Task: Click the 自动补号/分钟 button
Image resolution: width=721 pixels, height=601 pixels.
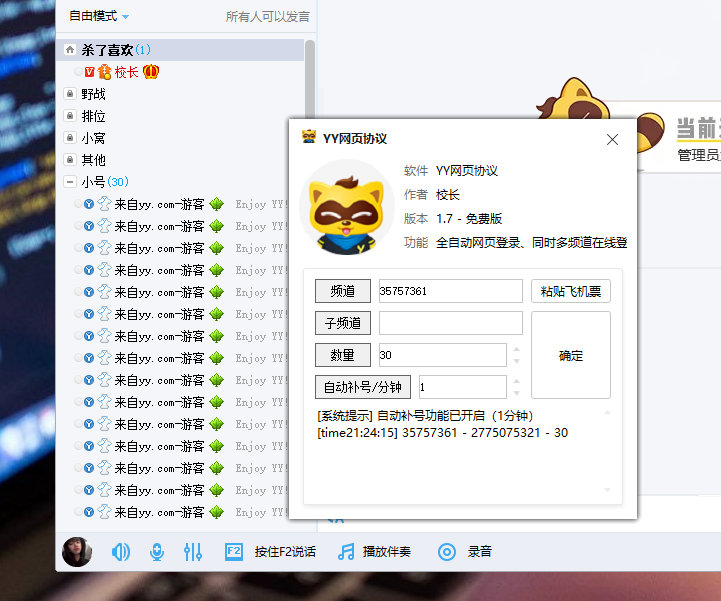Action: click(x=363, y=387)
